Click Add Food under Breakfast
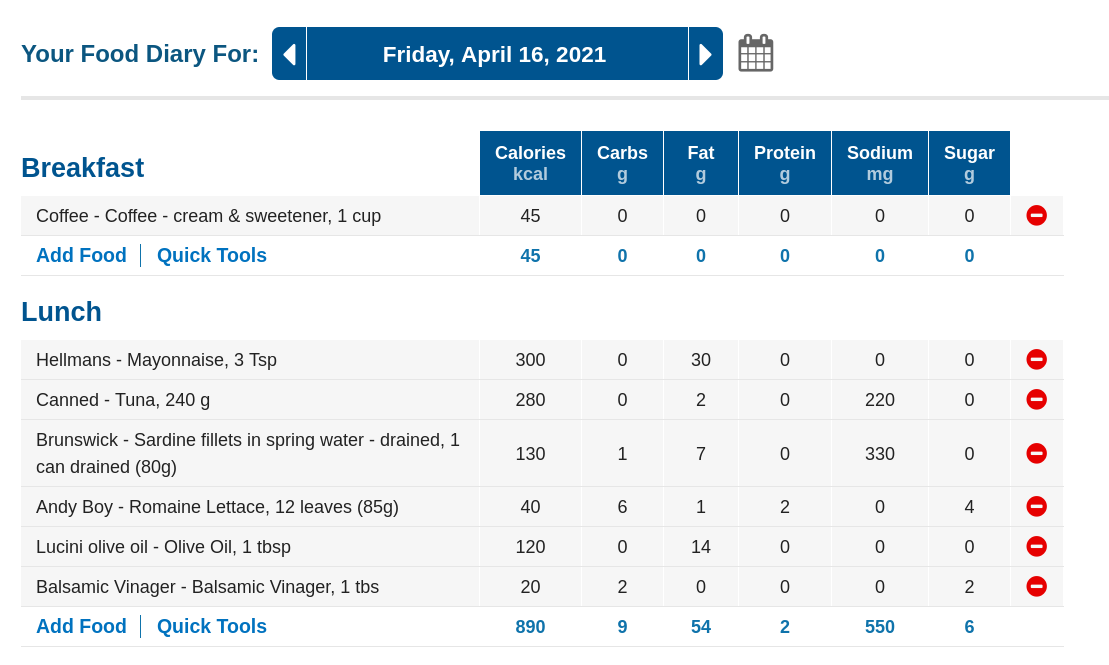Viewport: 1109px width, 665px height. click(x=81, y=255)
